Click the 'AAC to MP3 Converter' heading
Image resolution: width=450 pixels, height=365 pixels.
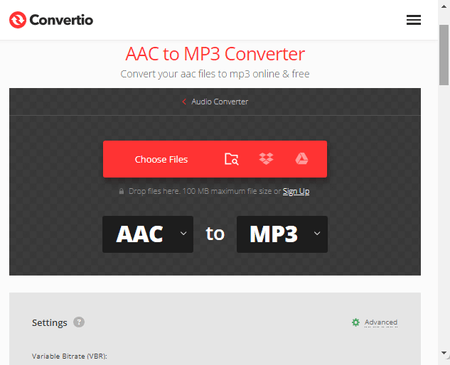point(215,54)
